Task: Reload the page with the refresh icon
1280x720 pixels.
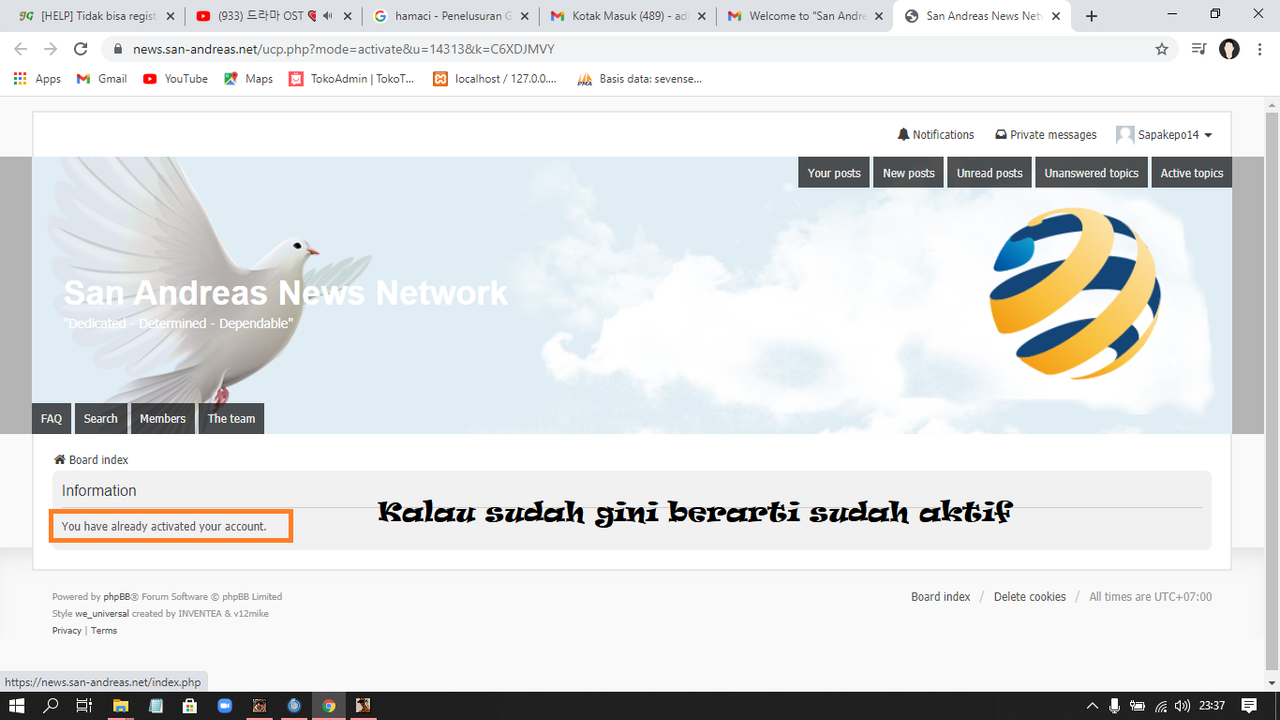Action: (81, 49)
